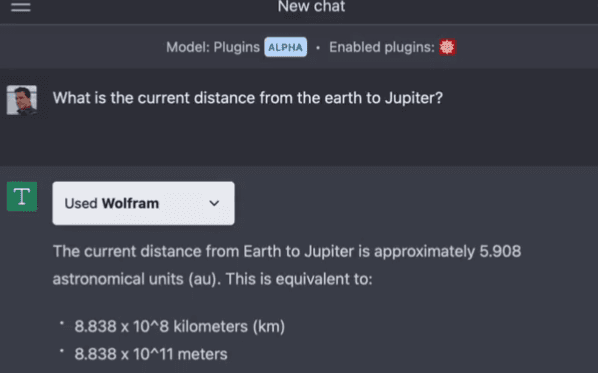
Task: Open the hamburger sidebar menu
Action: click(x=21, y=7)
